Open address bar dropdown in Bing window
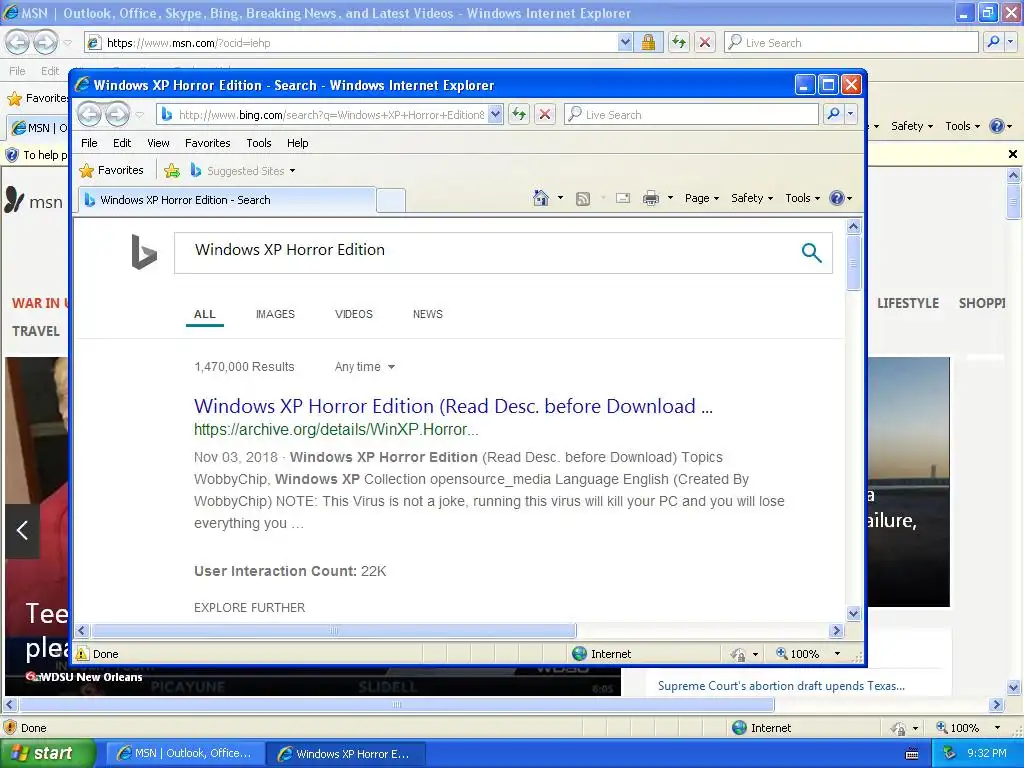 (x=495, y=114)
